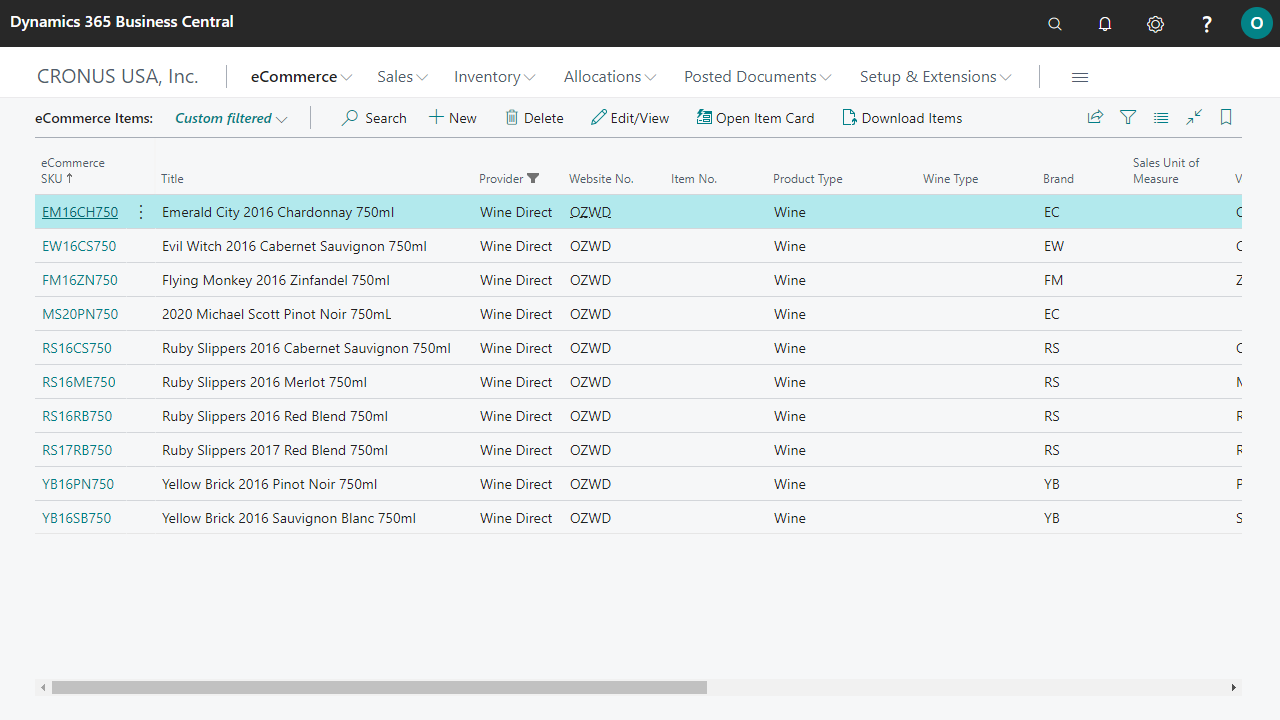Click Edit/View action
1280x720 pixels.
[630, 118]
